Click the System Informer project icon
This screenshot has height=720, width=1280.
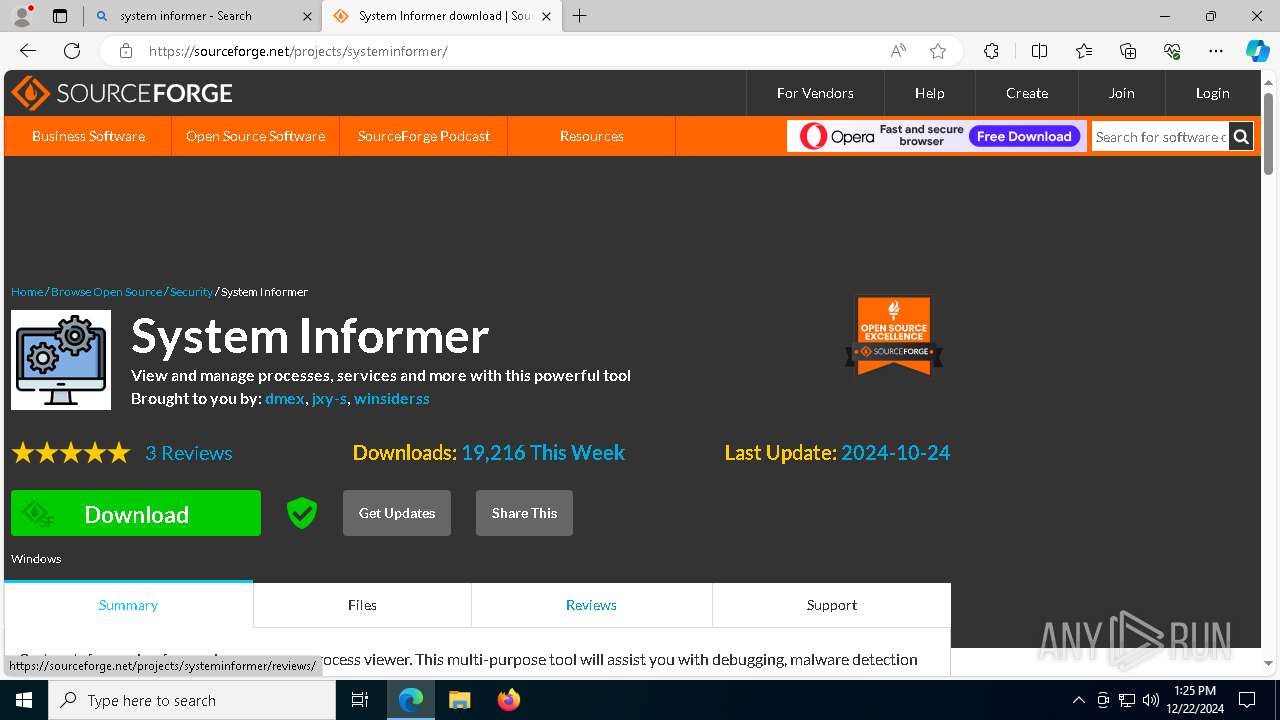pos(61,360)
